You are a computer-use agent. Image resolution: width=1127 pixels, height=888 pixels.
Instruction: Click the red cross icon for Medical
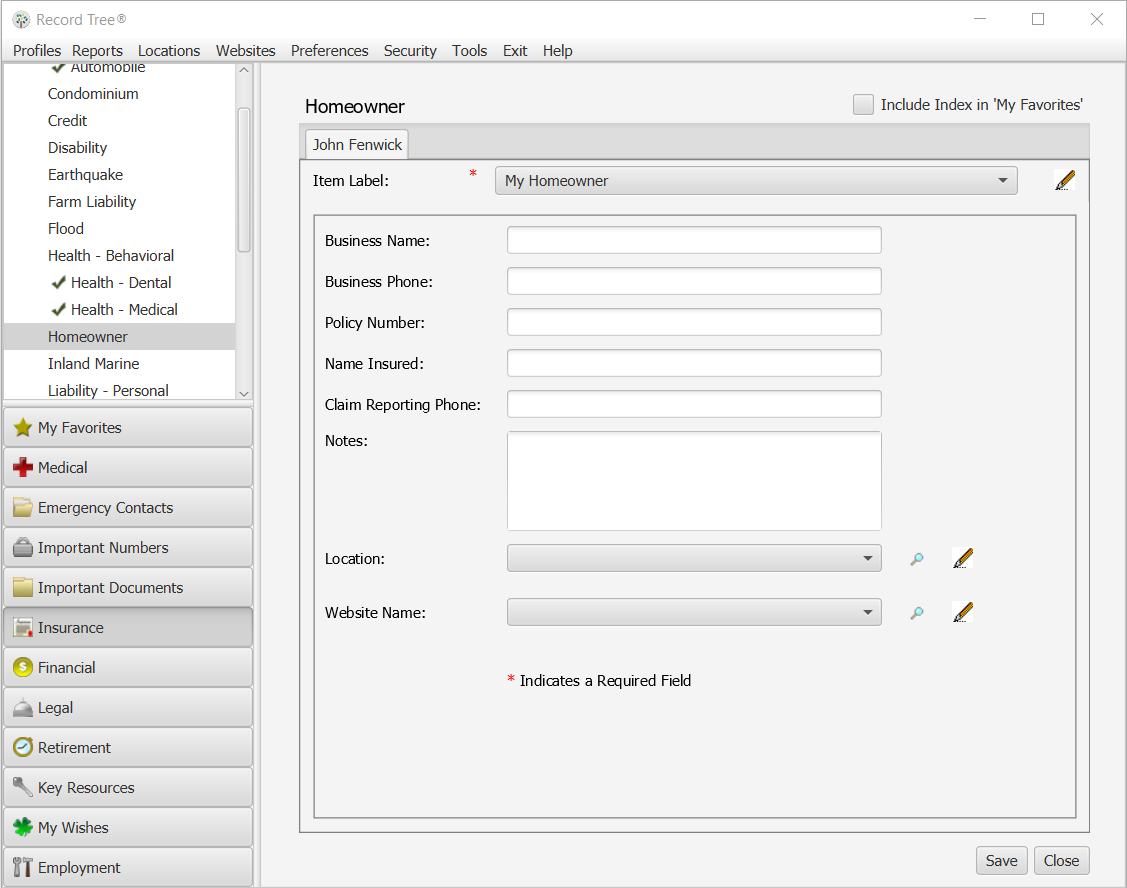click(21, 467)
